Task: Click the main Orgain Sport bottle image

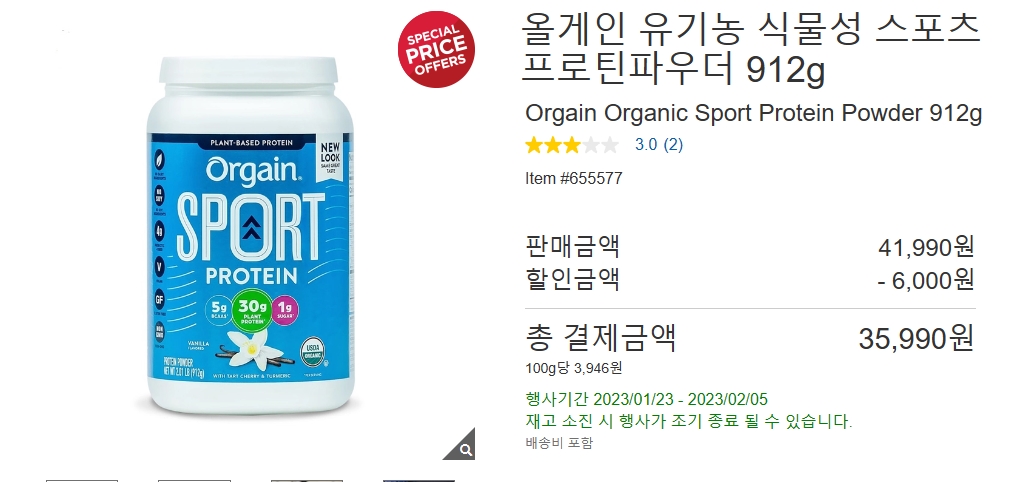Action: pos(251,236)
